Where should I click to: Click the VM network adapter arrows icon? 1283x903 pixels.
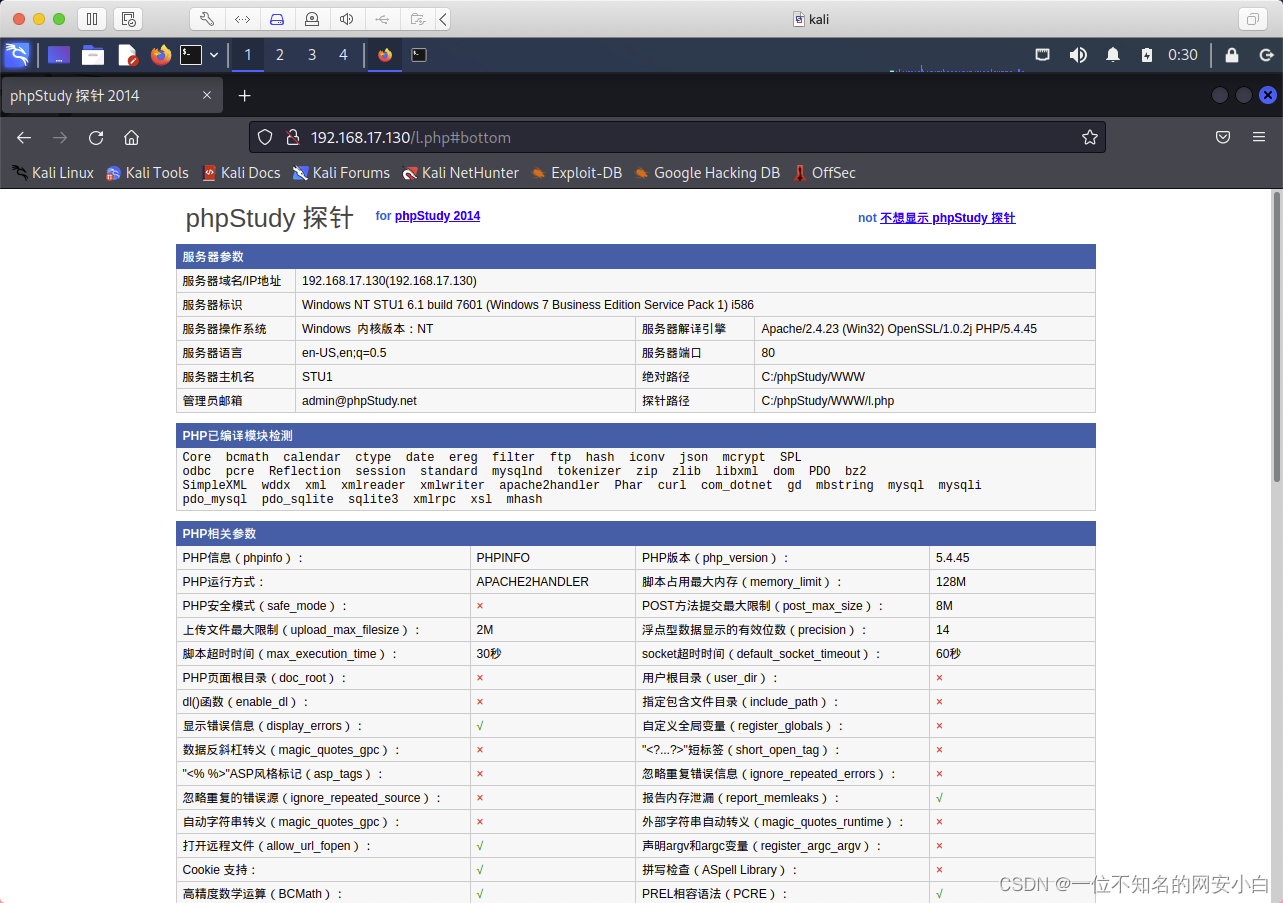(x=243, y=19)
